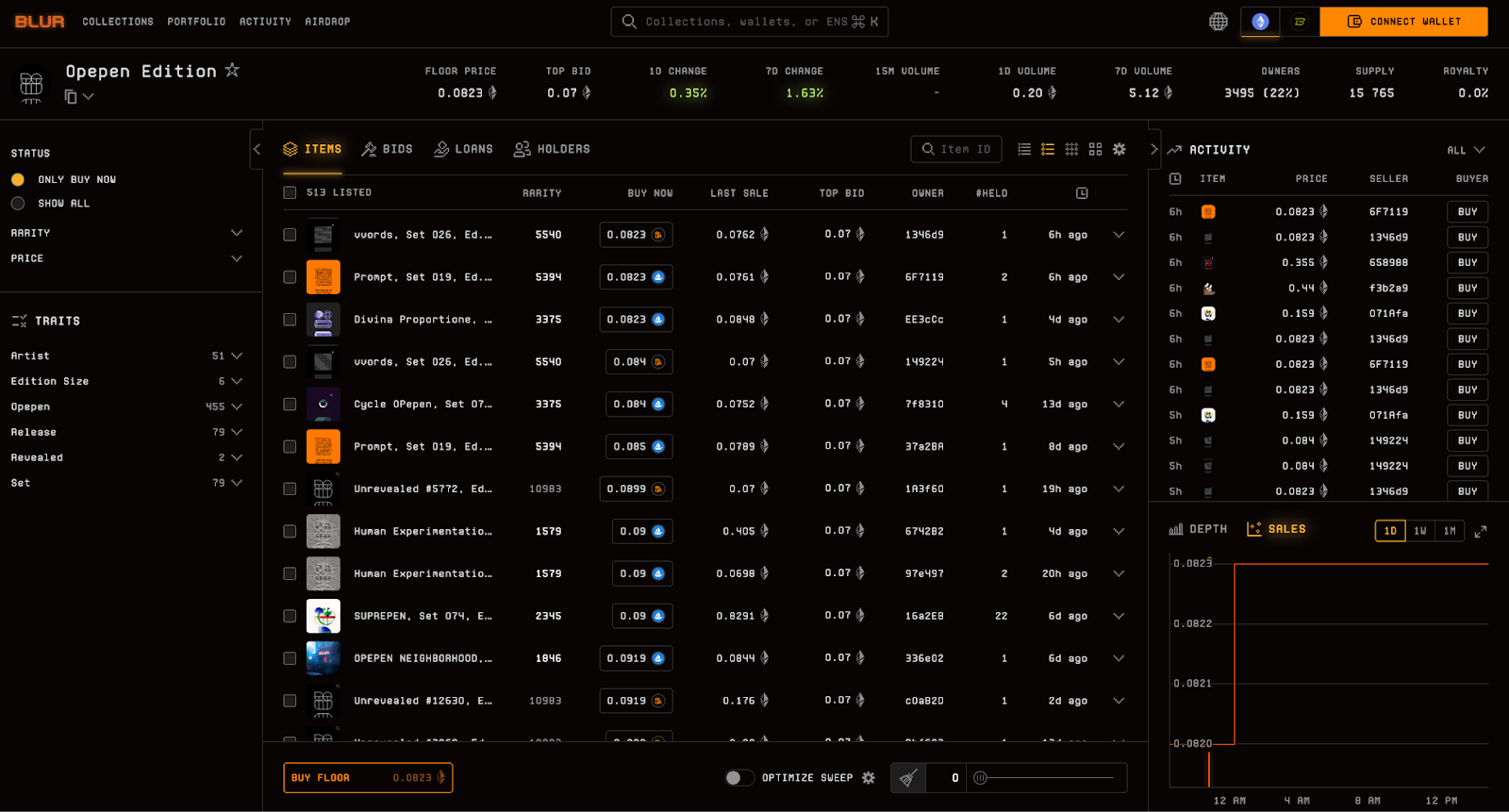Viewport: 1509px width, 812px height.
Task: Open the Items tab
Action: point(312,149)
